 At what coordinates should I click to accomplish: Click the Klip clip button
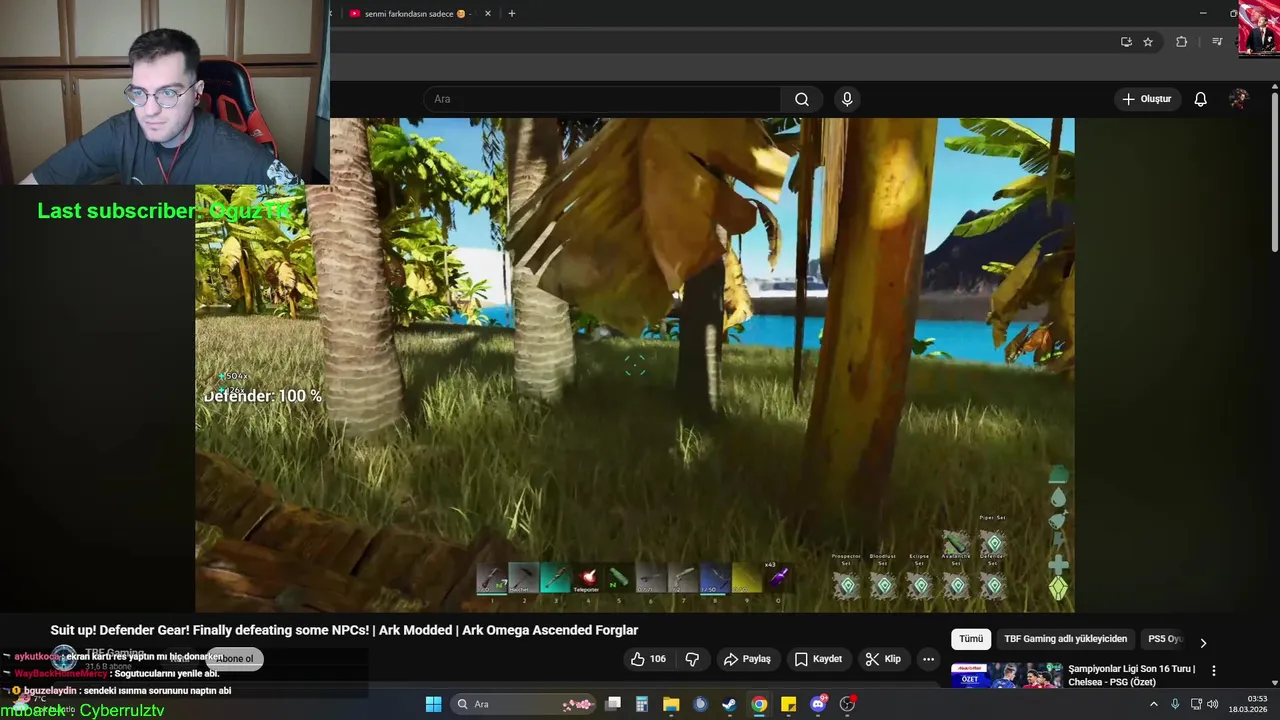coord(883,659)
